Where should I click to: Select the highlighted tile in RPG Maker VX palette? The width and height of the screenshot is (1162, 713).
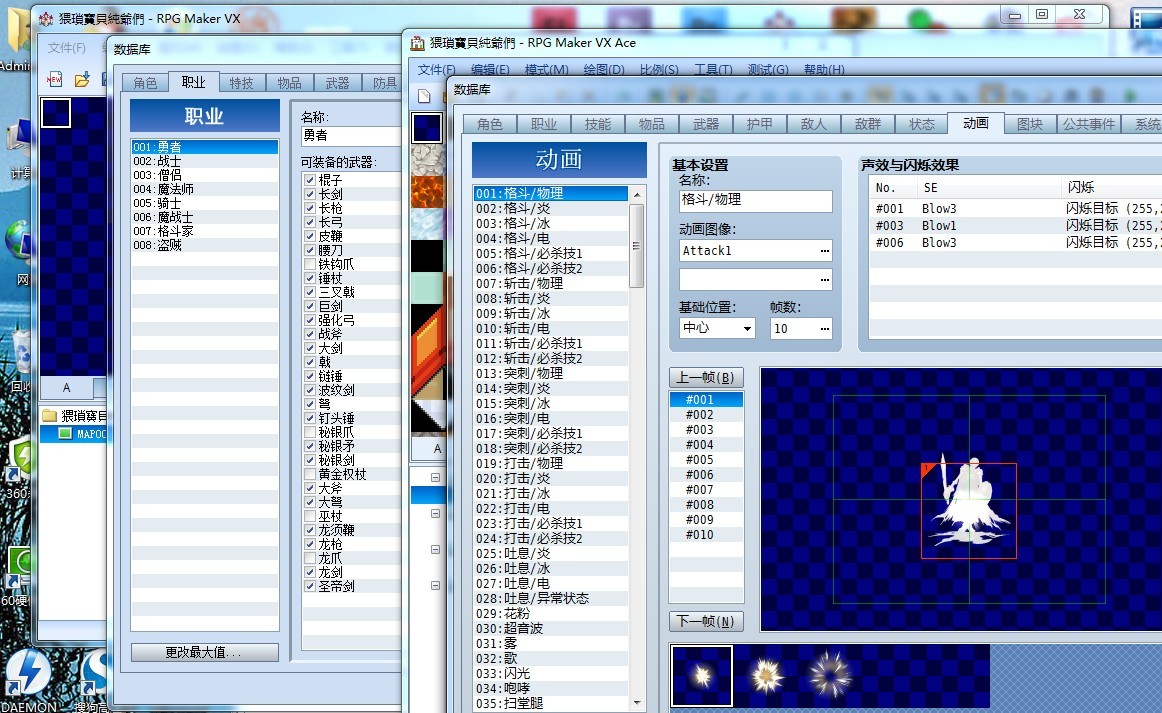[x=56, y=113]
